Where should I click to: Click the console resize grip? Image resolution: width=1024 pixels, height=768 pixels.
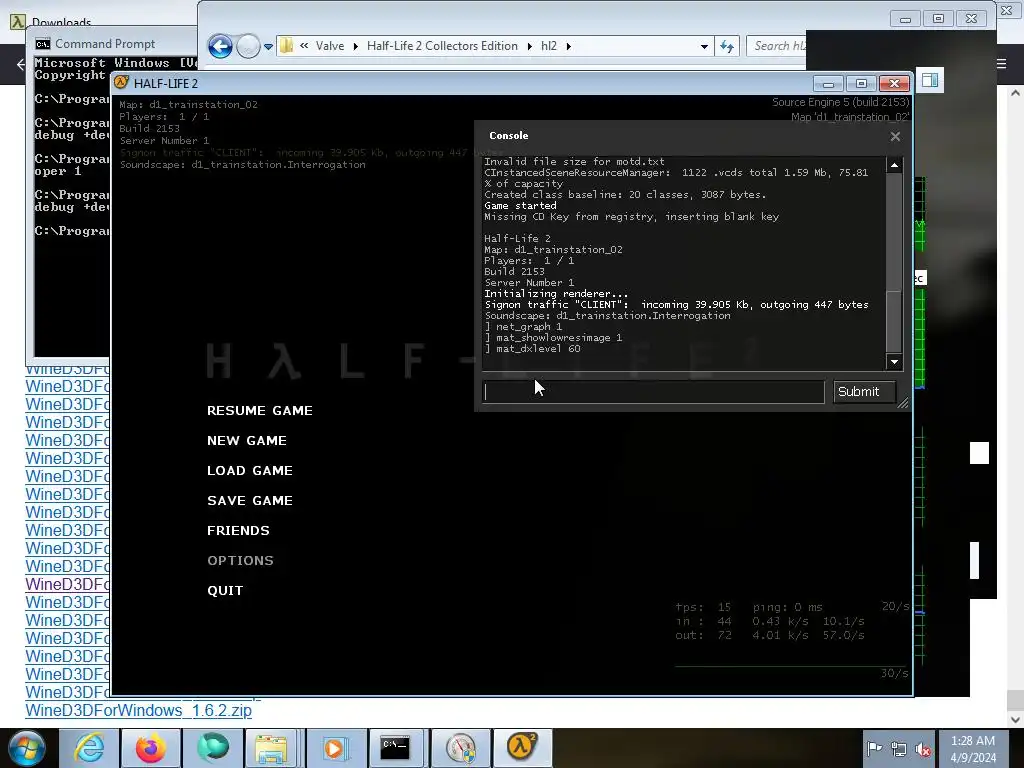point(903,404)
